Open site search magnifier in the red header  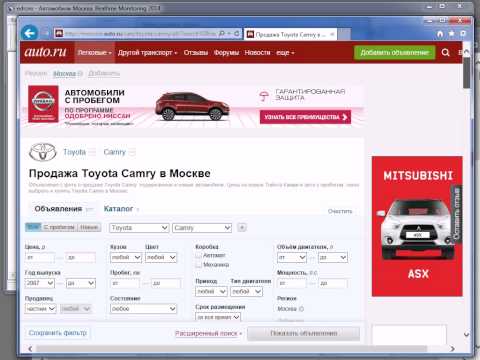(445, 53)
